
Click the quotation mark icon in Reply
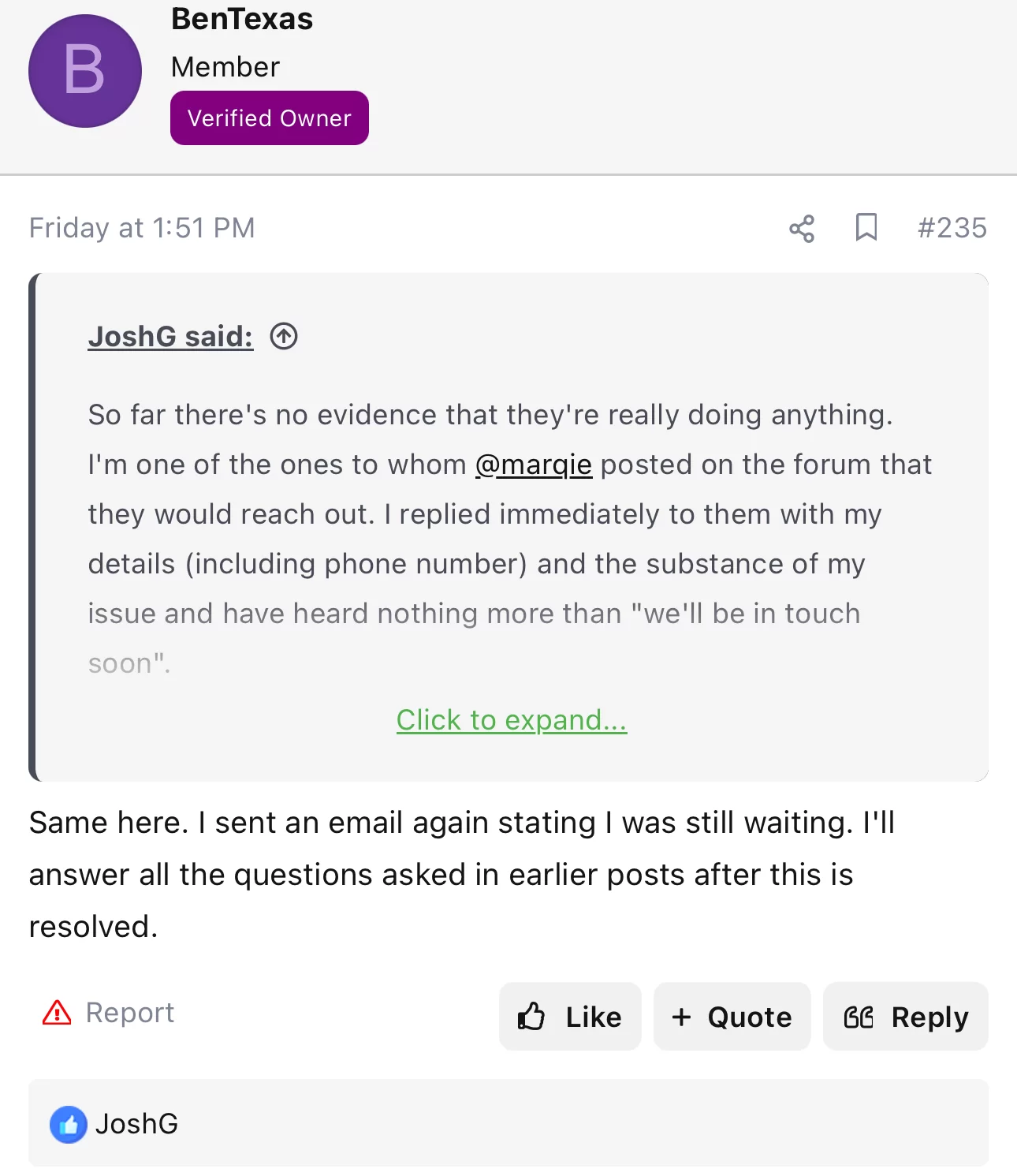(x=859, y=1017)
